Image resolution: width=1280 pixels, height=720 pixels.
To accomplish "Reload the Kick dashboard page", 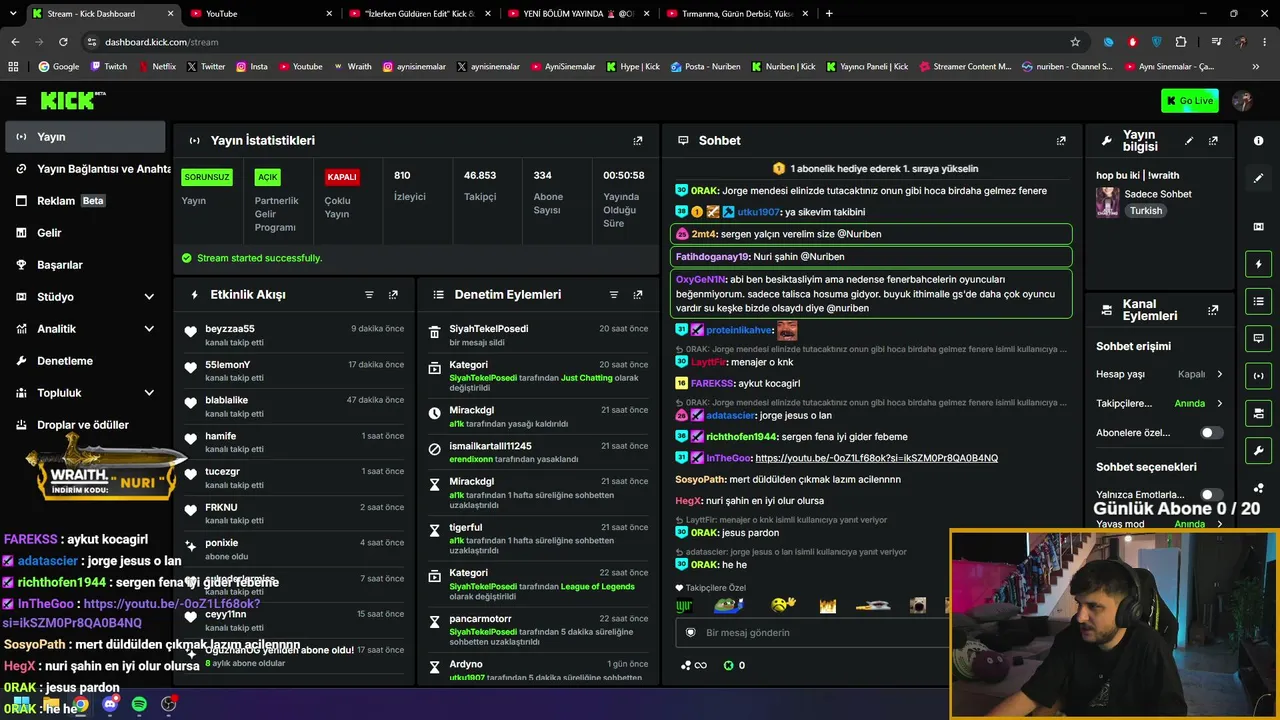I will 63,42.
